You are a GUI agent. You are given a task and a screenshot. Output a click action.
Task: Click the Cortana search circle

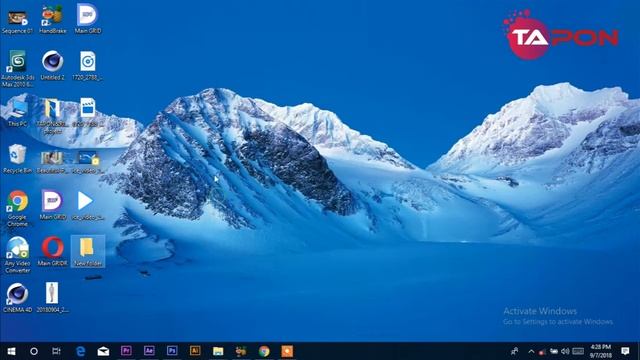point(34,351)
